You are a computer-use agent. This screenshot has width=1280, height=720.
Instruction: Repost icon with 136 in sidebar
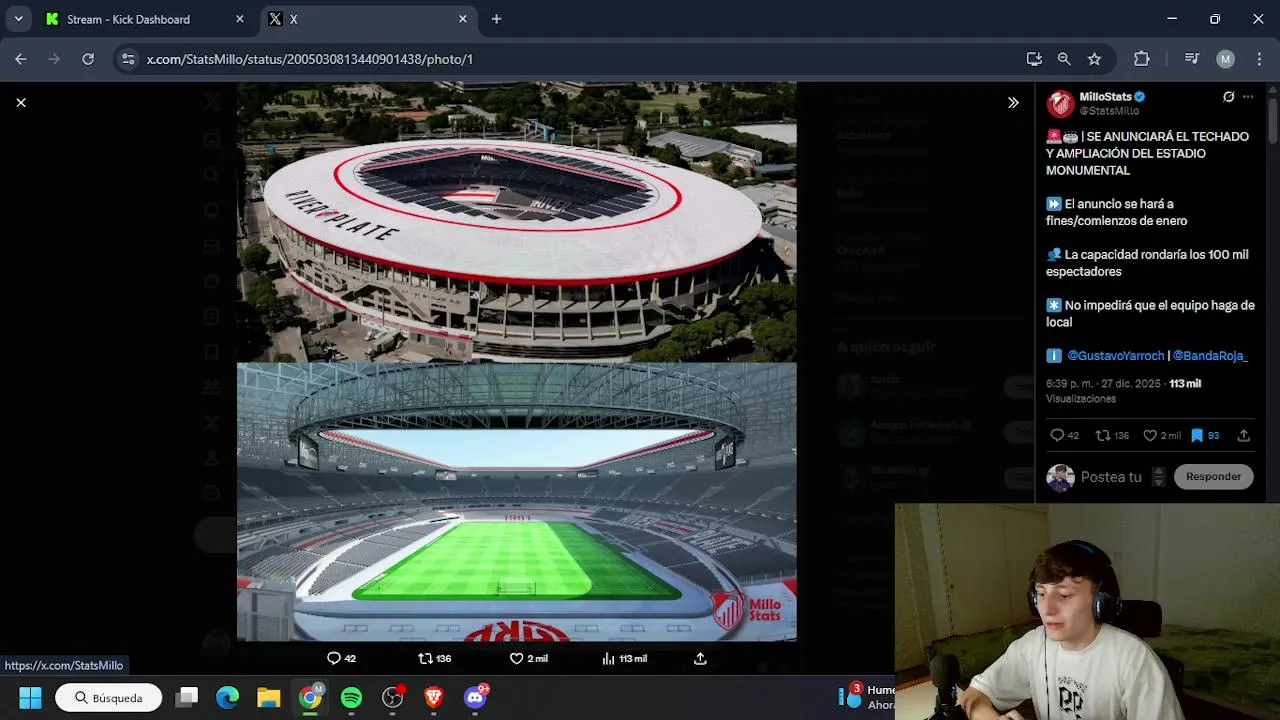pos(1112,435)
